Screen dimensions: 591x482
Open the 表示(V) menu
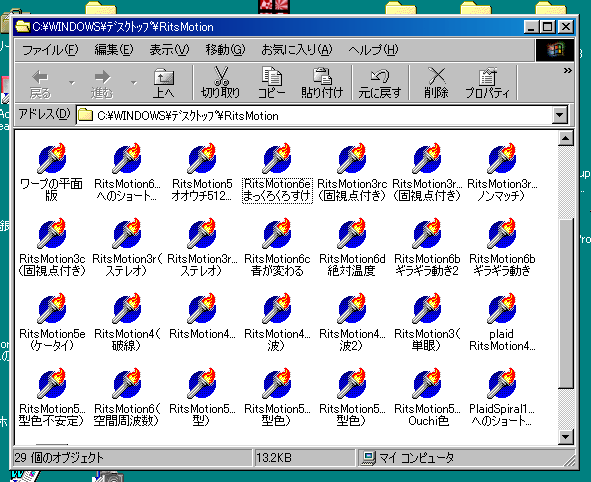click(x=169, y=50)
